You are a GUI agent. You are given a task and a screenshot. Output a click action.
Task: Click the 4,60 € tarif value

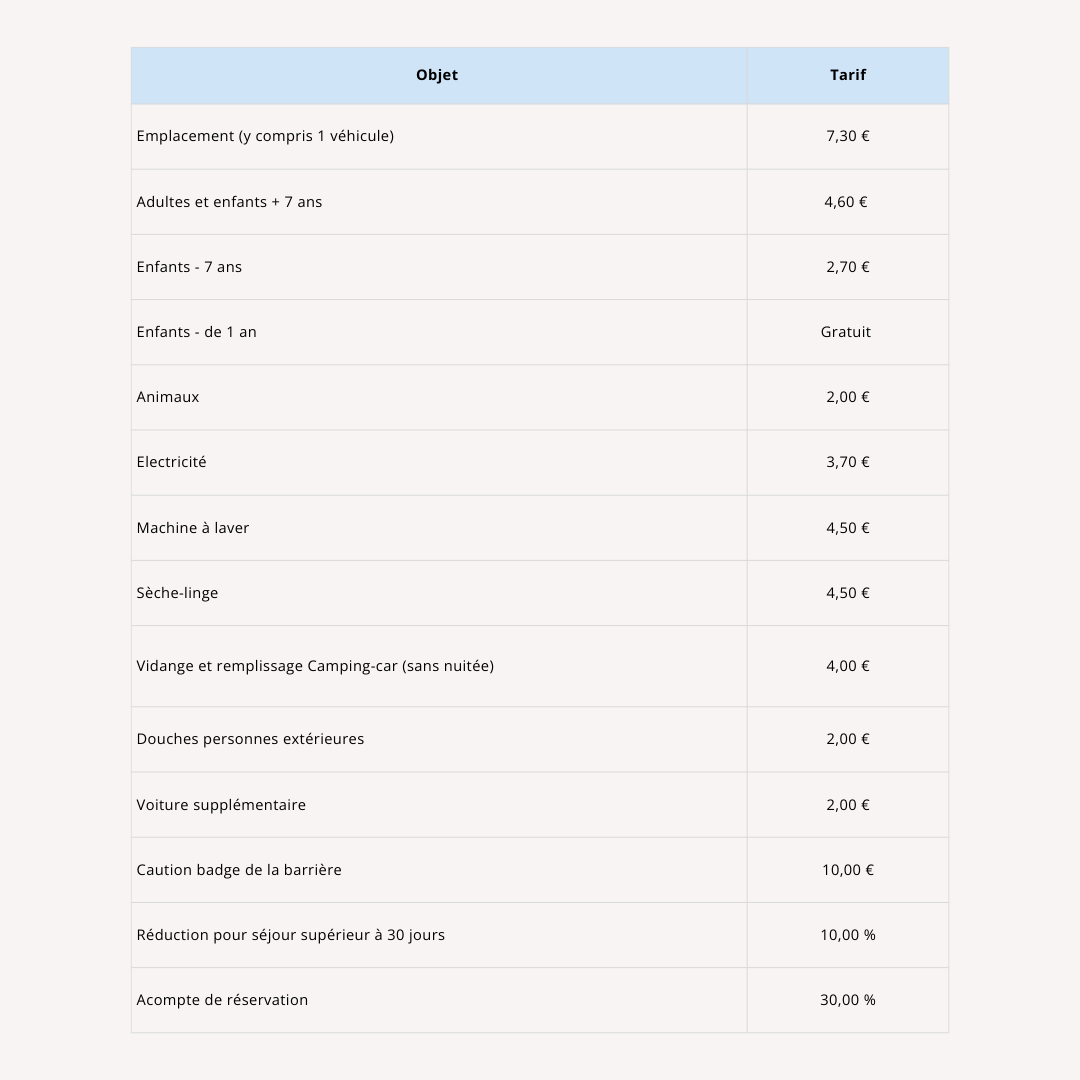(846, 202)
